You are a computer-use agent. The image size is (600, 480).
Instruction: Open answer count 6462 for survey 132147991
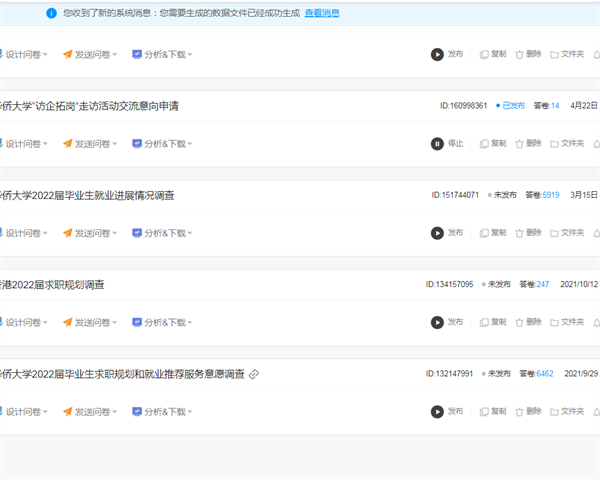pyautogui.click(x=545, y=374)
